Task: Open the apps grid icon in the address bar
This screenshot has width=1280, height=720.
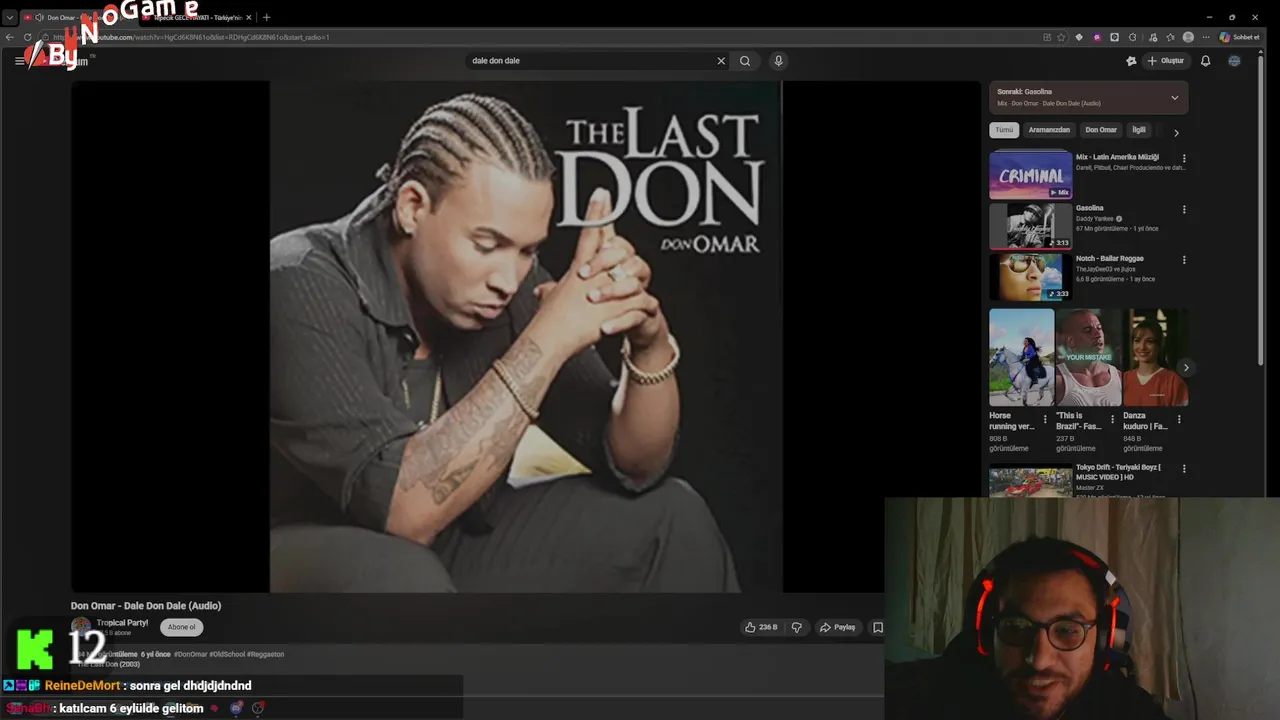Action: click(x=1047, y=37)
